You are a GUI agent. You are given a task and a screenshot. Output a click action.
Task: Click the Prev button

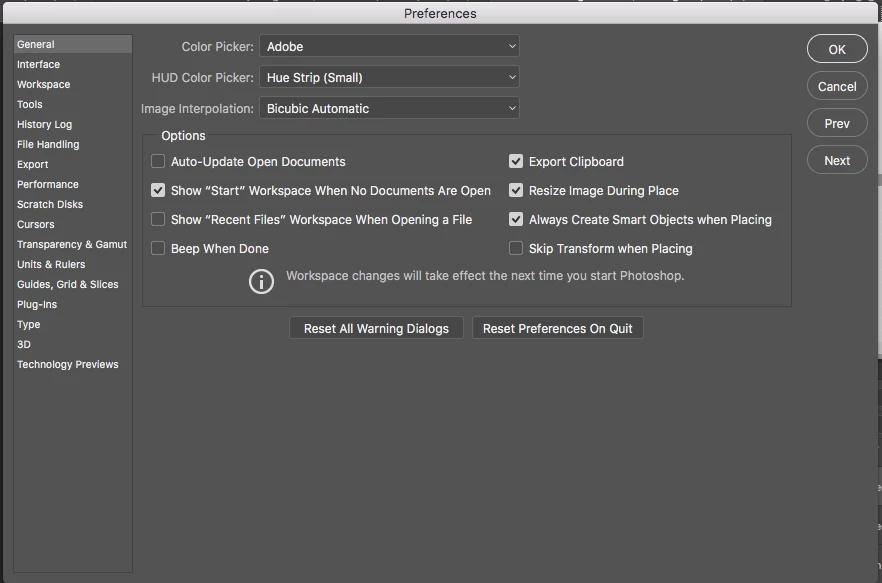point(837,123)
